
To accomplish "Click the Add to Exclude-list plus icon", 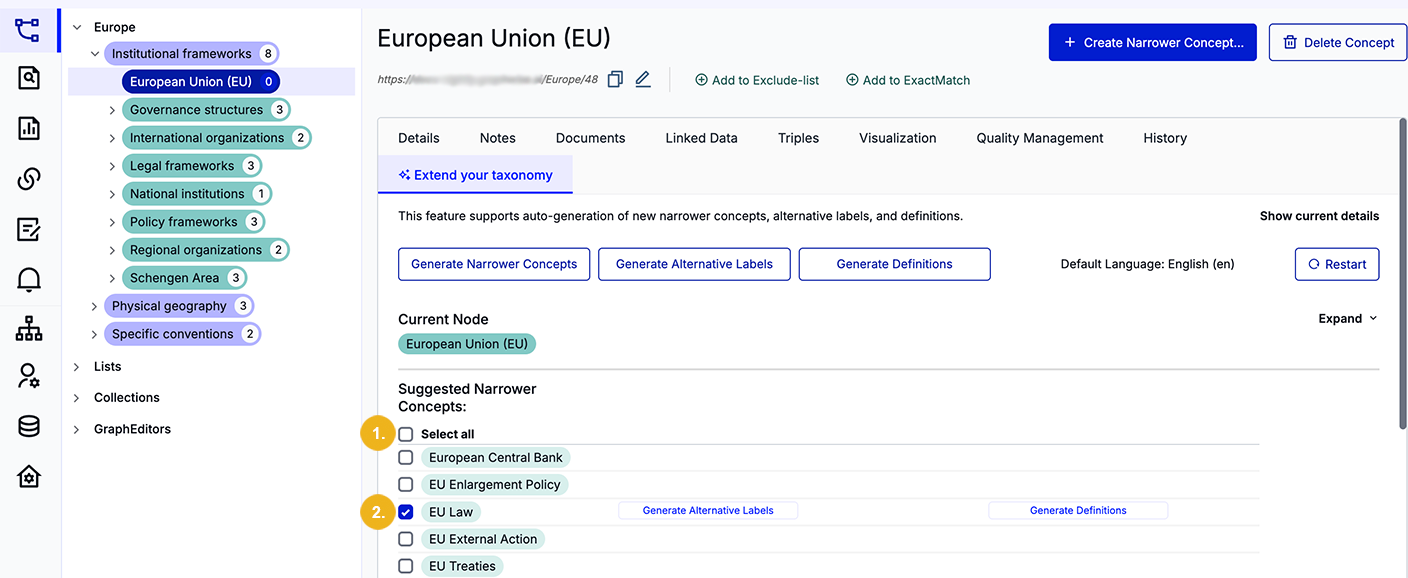I will pos(701,80).
